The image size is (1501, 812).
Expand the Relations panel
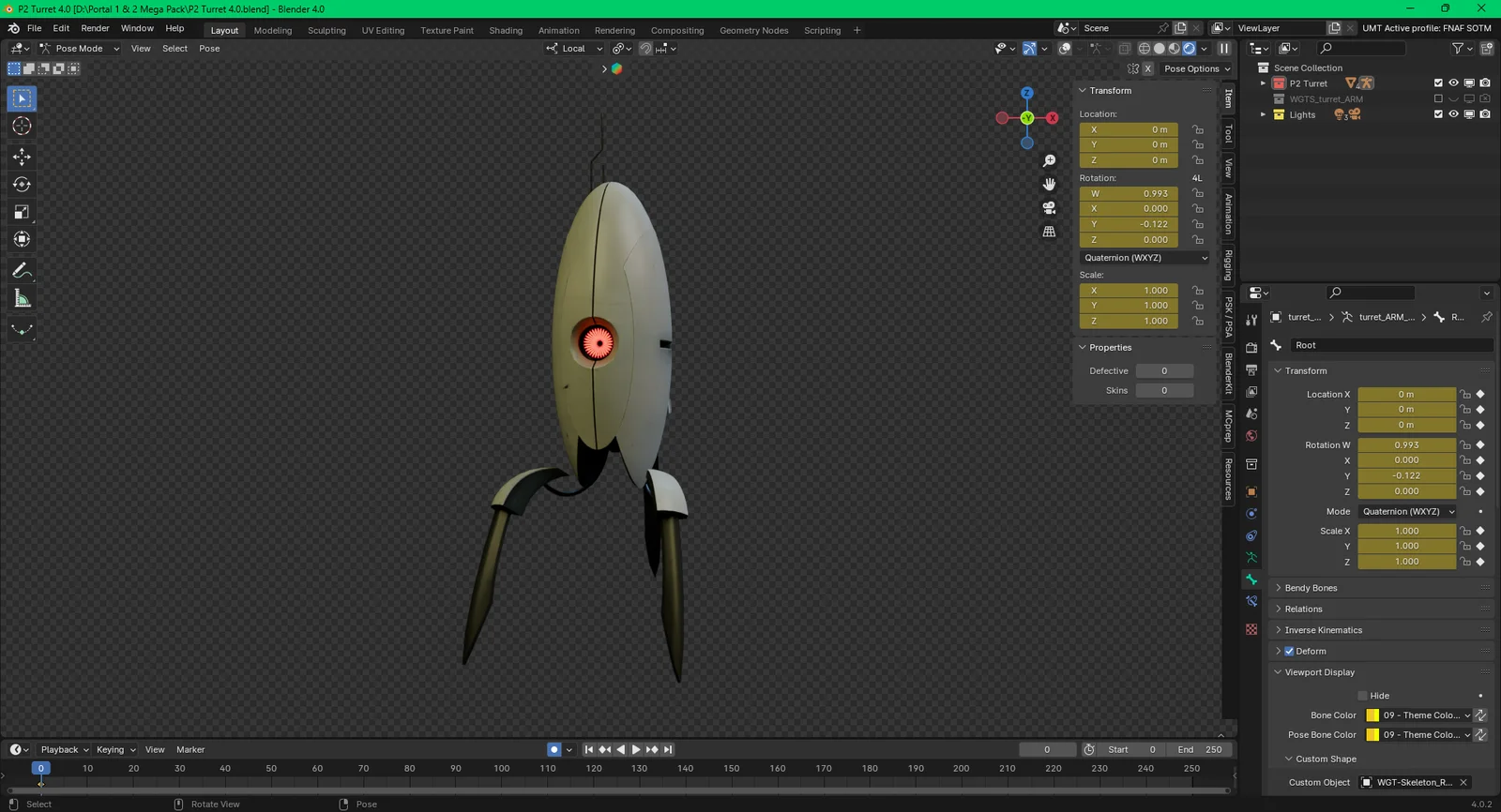click(x=1302, y=609)
